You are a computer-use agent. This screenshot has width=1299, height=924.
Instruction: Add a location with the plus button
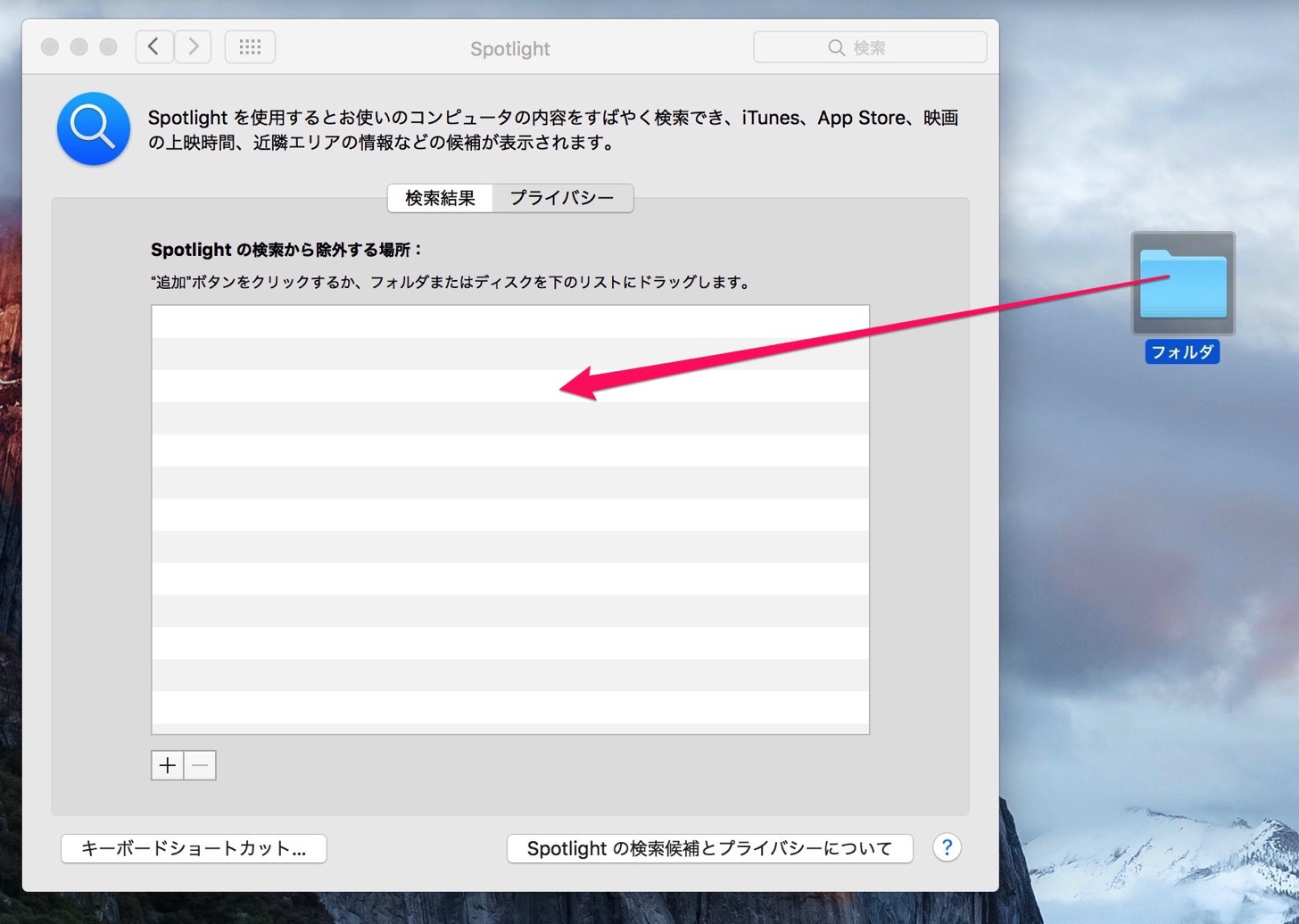[167, 765]
